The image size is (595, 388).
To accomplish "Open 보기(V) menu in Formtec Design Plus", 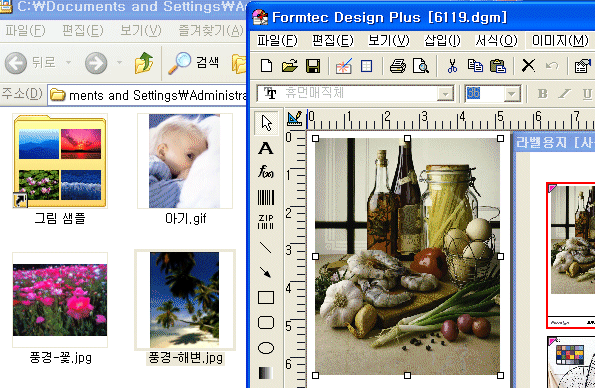I will coord(389,40).
